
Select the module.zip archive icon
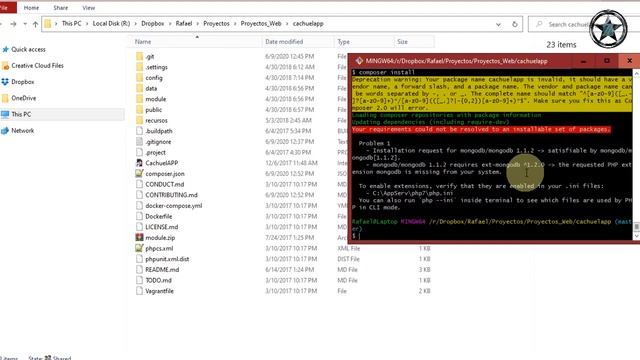[x=139, y=238]
